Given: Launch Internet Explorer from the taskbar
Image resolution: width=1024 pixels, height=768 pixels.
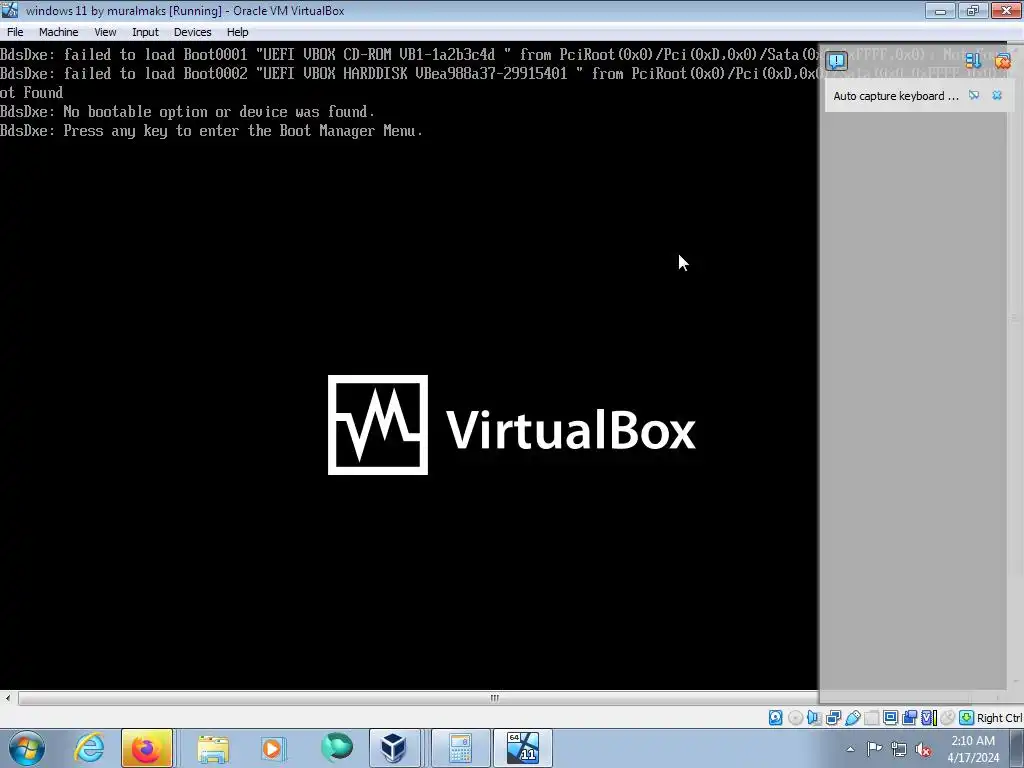Looking at the screenshot, I should (89, 748).
